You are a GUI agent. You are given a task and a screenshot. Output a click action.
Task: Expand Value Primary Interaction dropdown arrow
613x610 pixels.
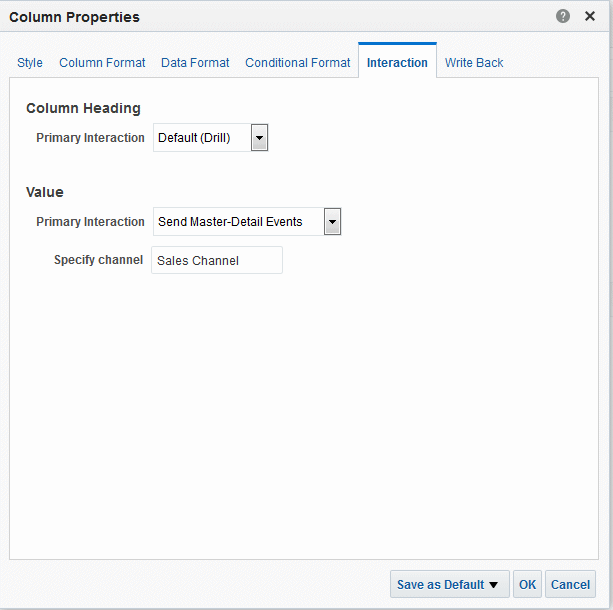332,222
